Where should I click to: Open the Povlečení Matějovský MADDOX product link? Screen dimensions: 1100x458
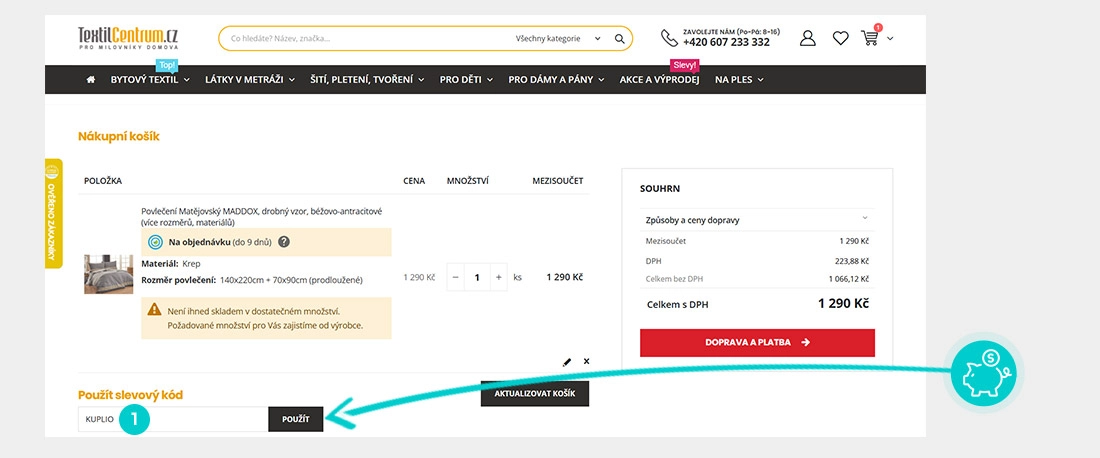[x=262, y=216]
